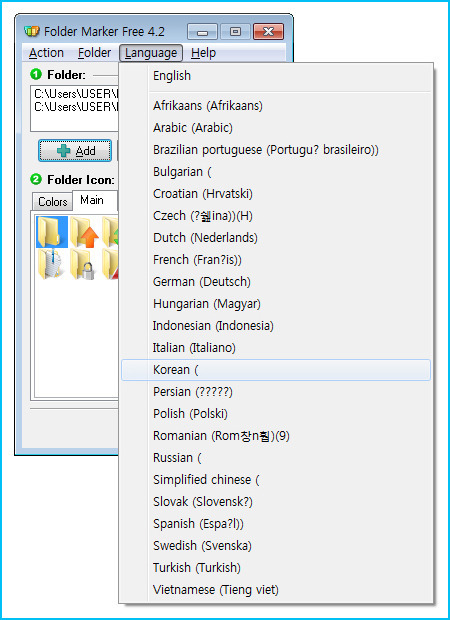Viewport: 450px width, 620px height.
Task: Select Polish (Polski)
Action: 276,414
